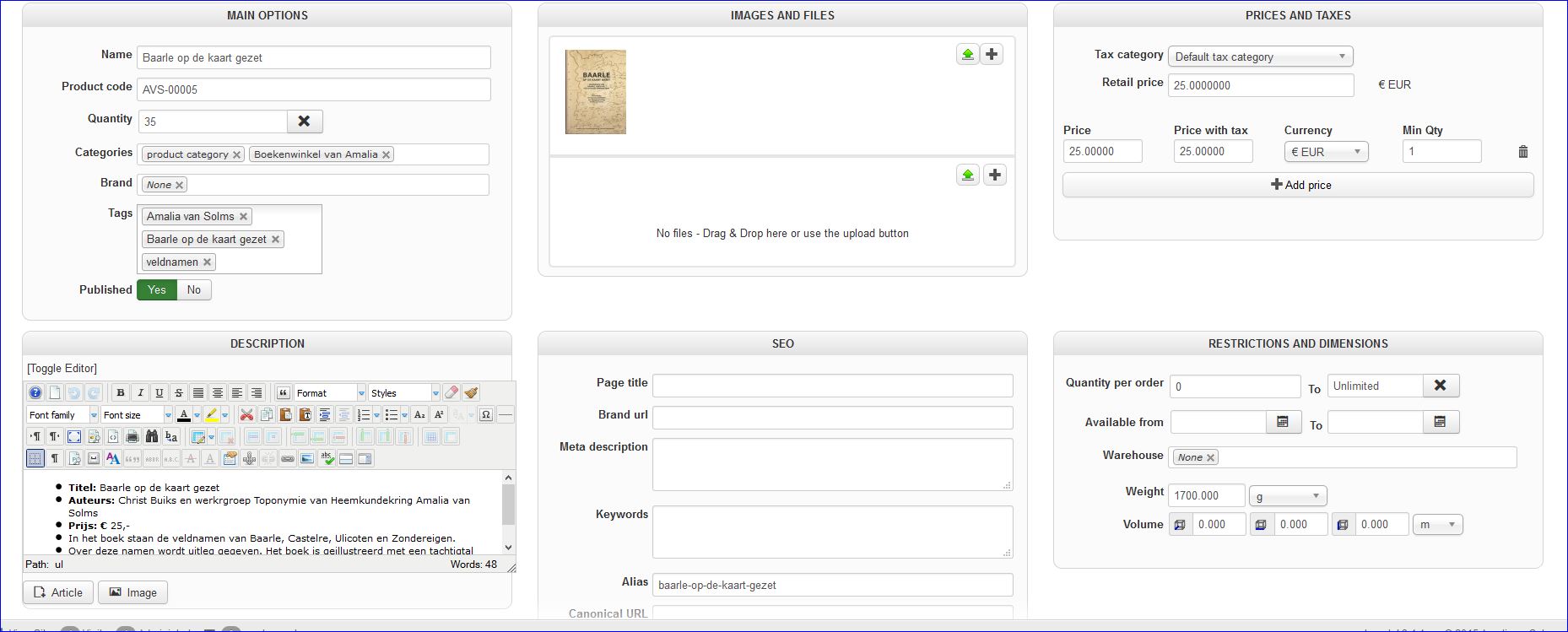
Task: Apply bold formatting in the description editor
Action: 121,392
